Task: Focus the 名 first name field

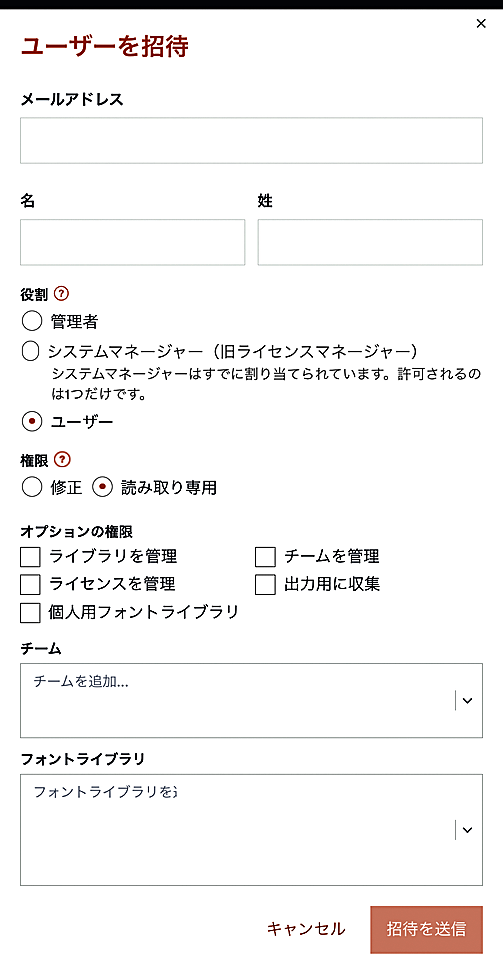Action: (x=133, y=242)
